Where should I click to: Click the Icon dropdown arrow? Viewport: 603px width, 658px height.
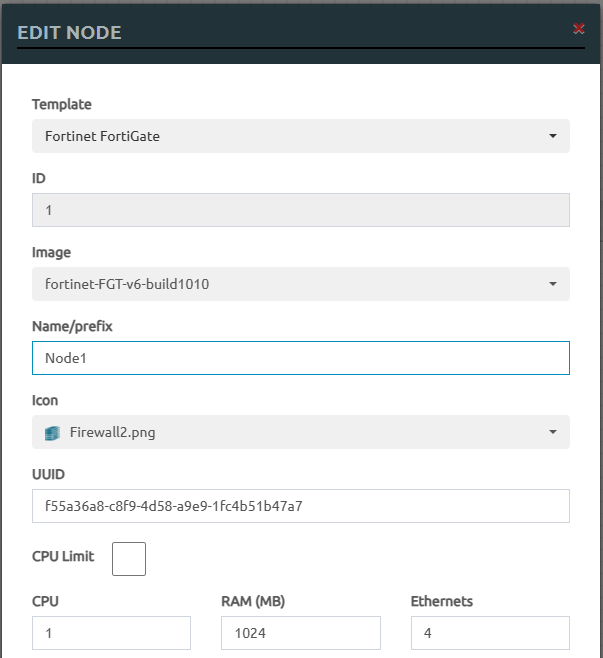(553, 432)
